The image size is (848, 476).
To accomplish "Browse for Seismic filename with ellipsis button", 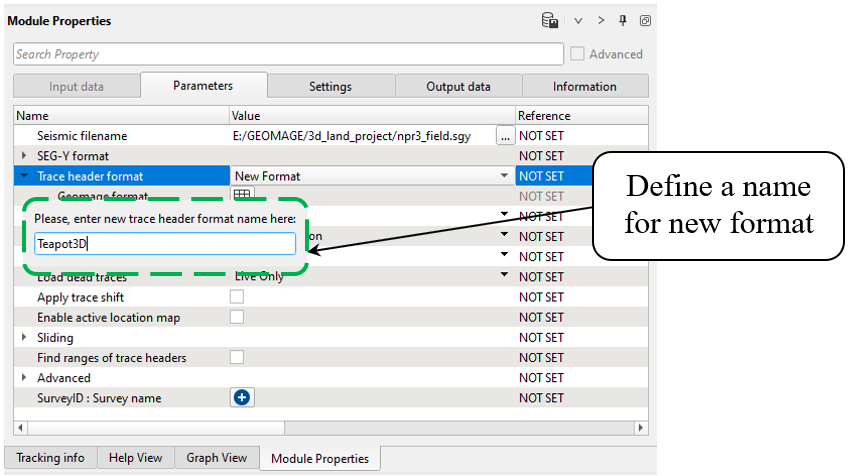I will (x=505, y=136).
